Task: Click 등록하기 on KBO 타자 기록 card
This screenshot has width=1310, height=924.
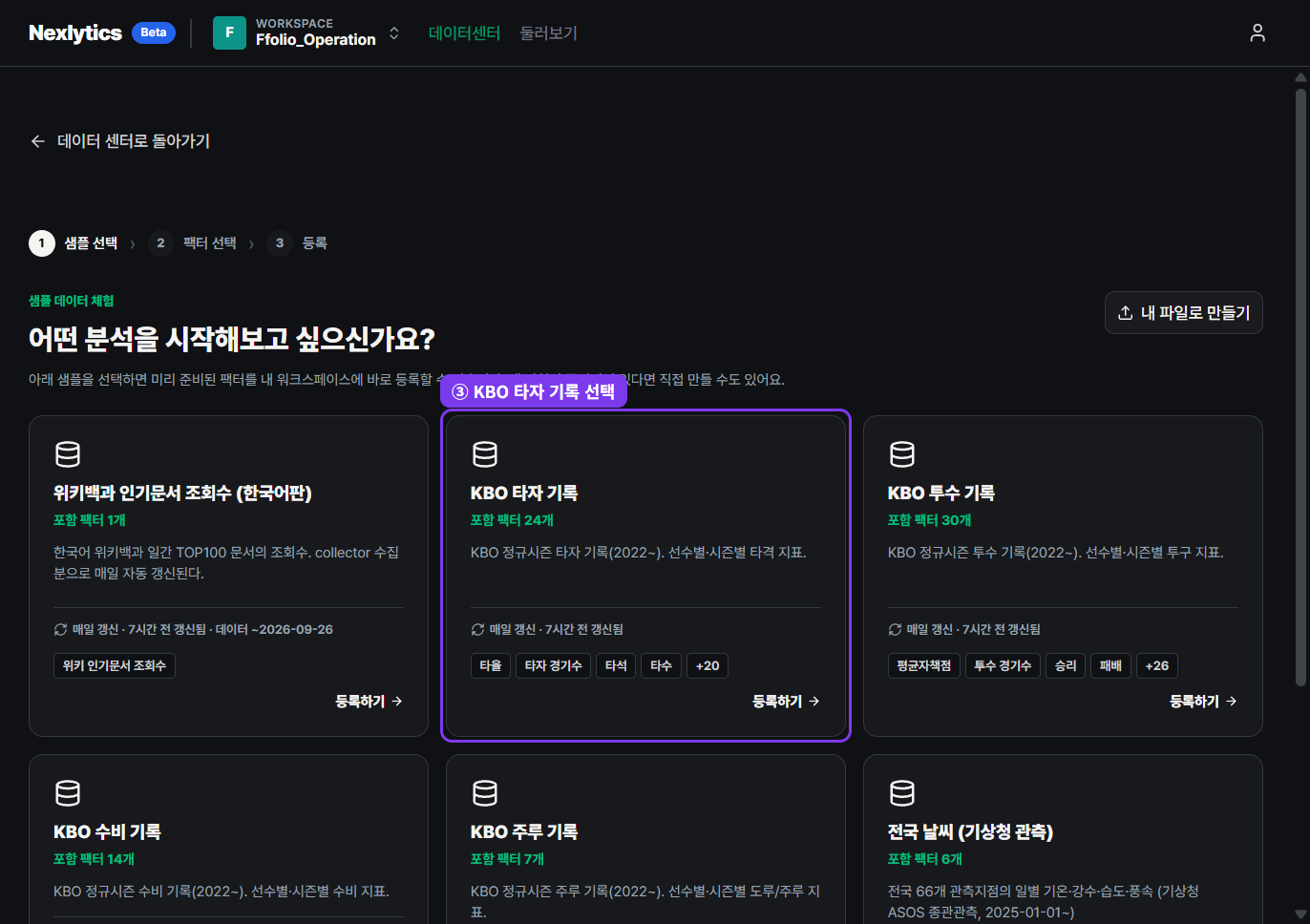Action: (786, 702)
